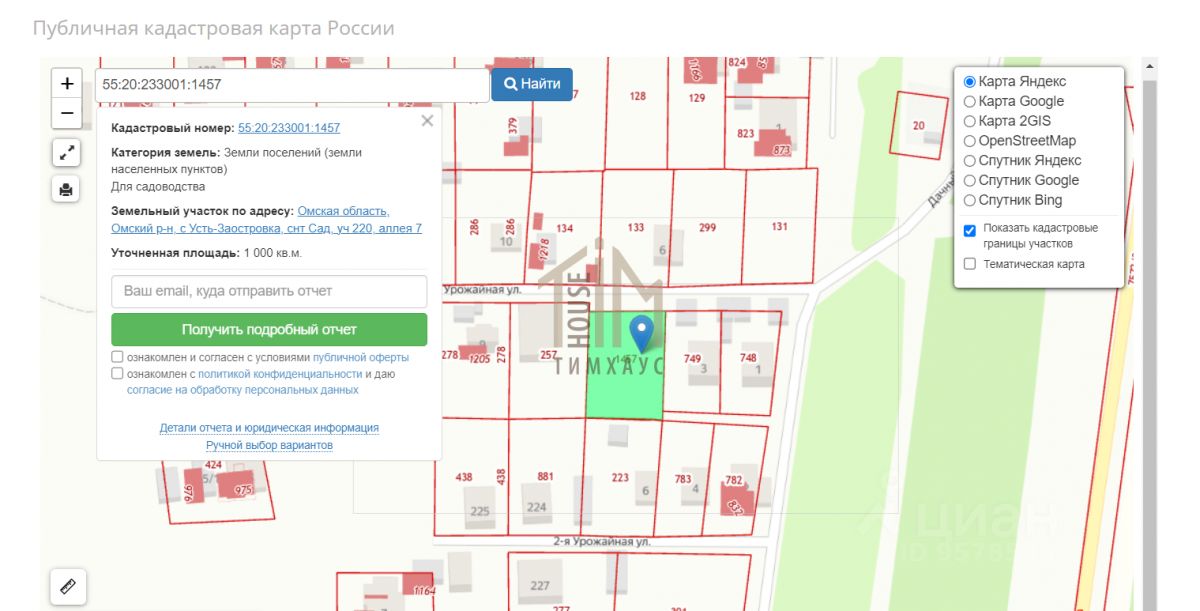Print the map via printer icon
Screen dimensions: 1200x611
[x=67, y=188]
